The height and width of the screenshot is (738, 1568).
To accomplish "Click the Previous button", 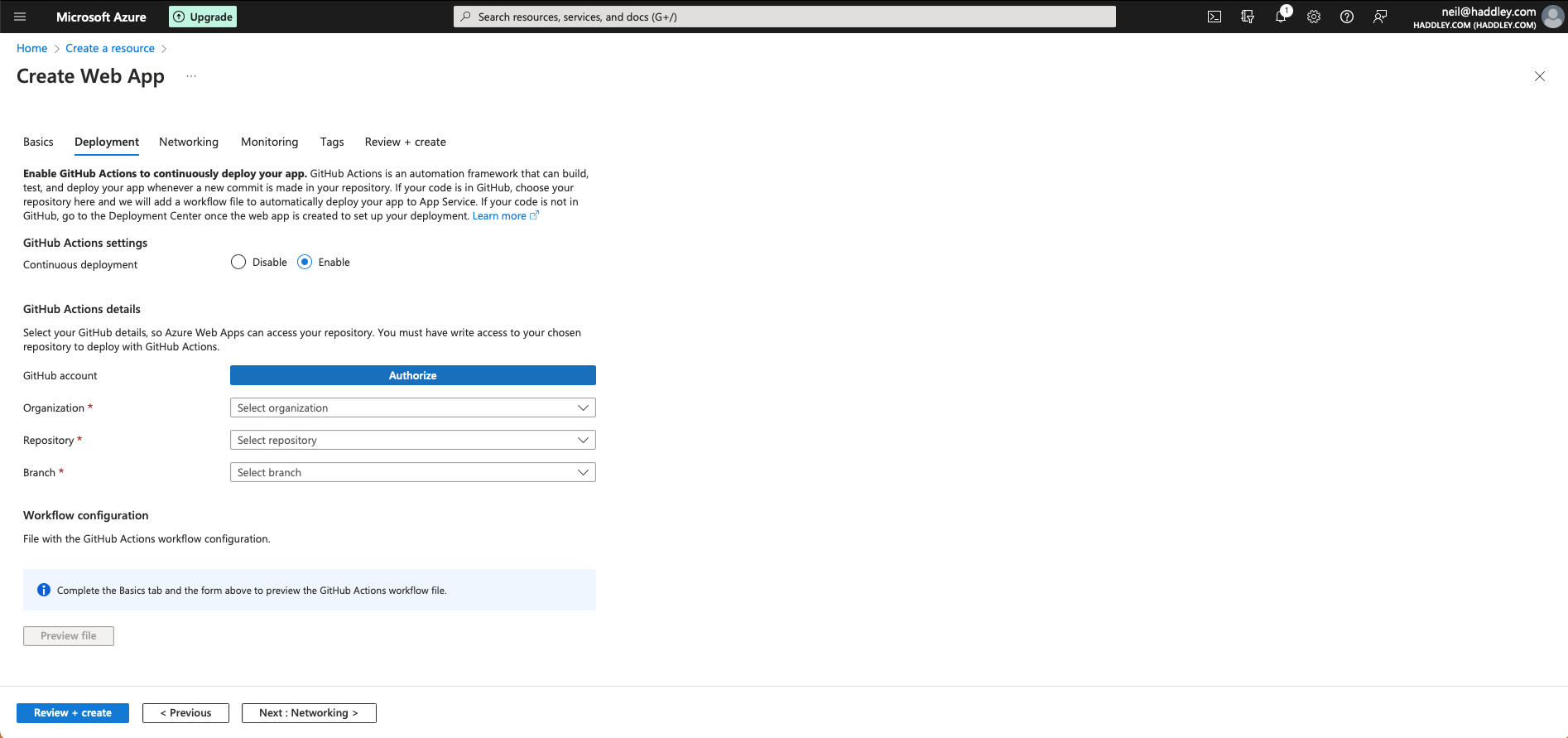I will [185, 713].
